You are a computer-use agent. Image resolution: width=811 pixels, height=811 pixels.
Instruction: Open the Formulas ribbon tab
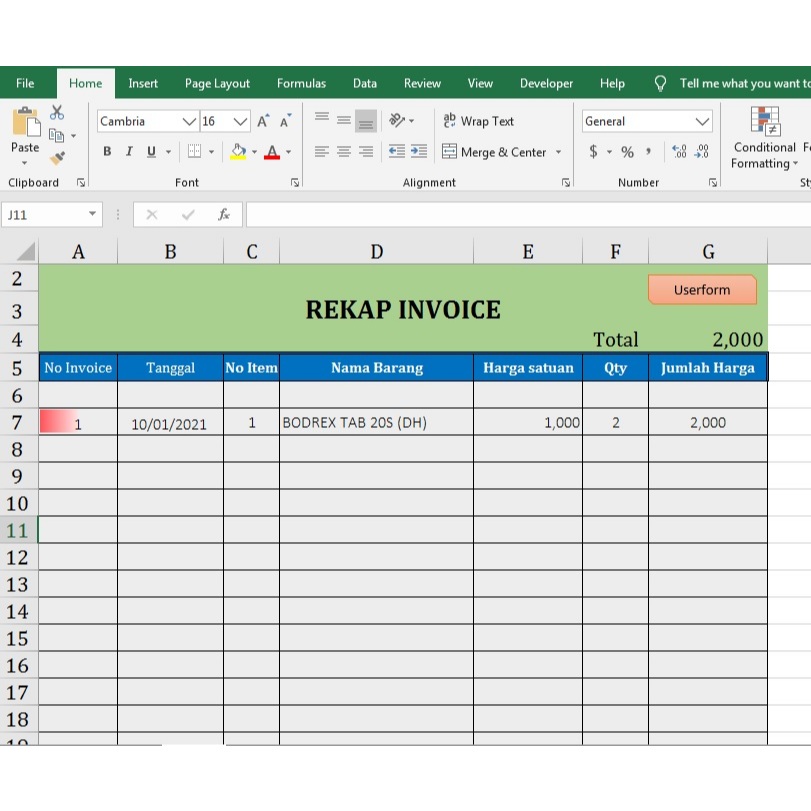[301, 83]
